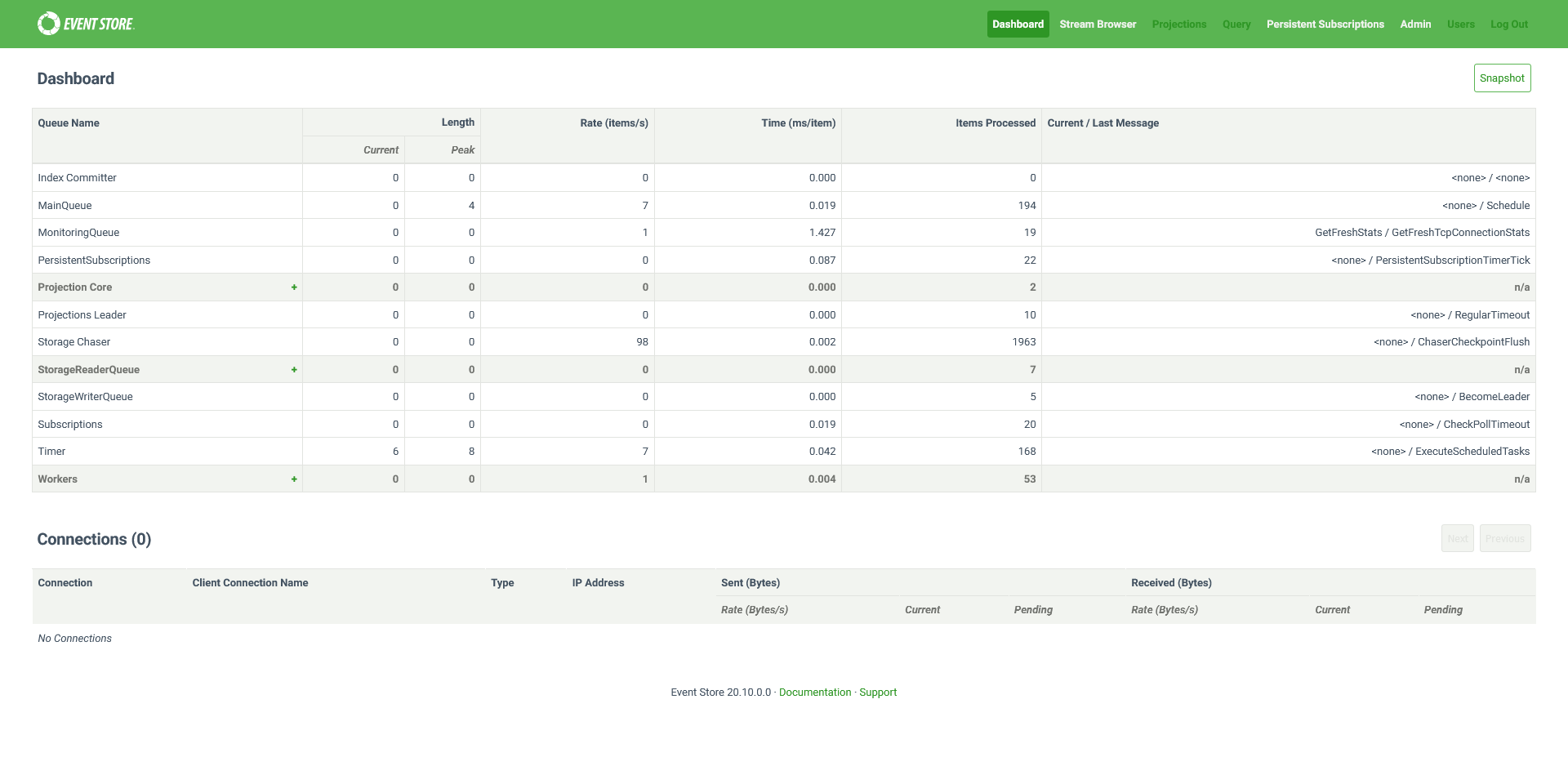Click the No Connections message
This screenshot has height=766, width=1568.
(74, 639)
